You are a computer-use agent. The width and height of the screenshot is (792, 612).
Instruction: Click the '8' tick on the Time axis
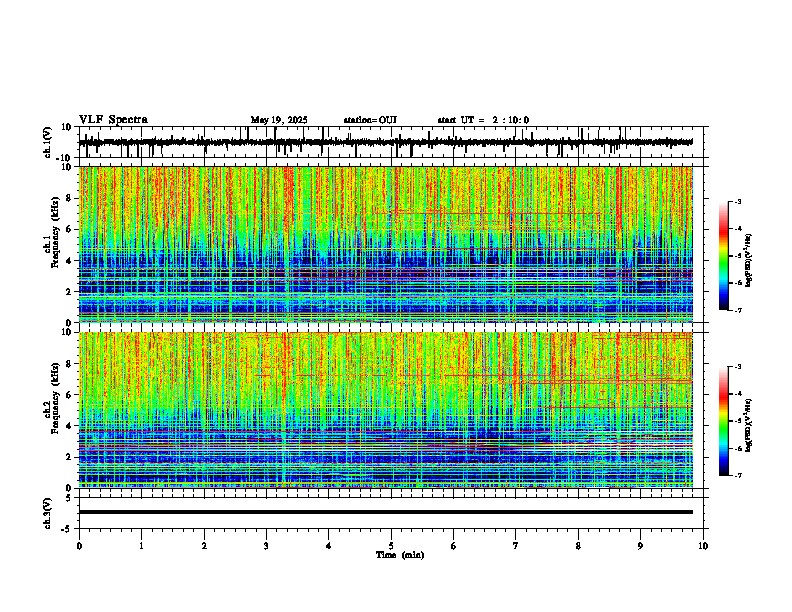[578, 546]
